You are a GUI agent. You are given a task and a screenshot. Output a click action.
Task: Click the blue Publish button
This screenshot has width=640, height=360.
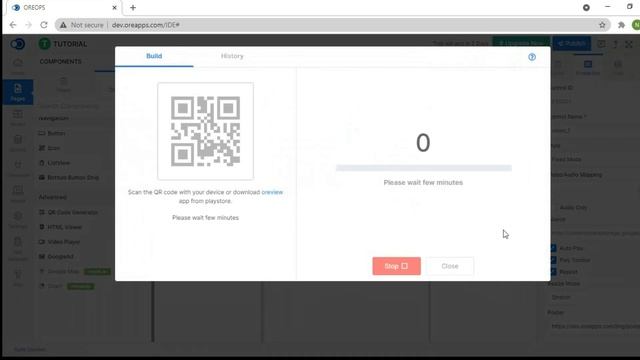pos(571,43)
